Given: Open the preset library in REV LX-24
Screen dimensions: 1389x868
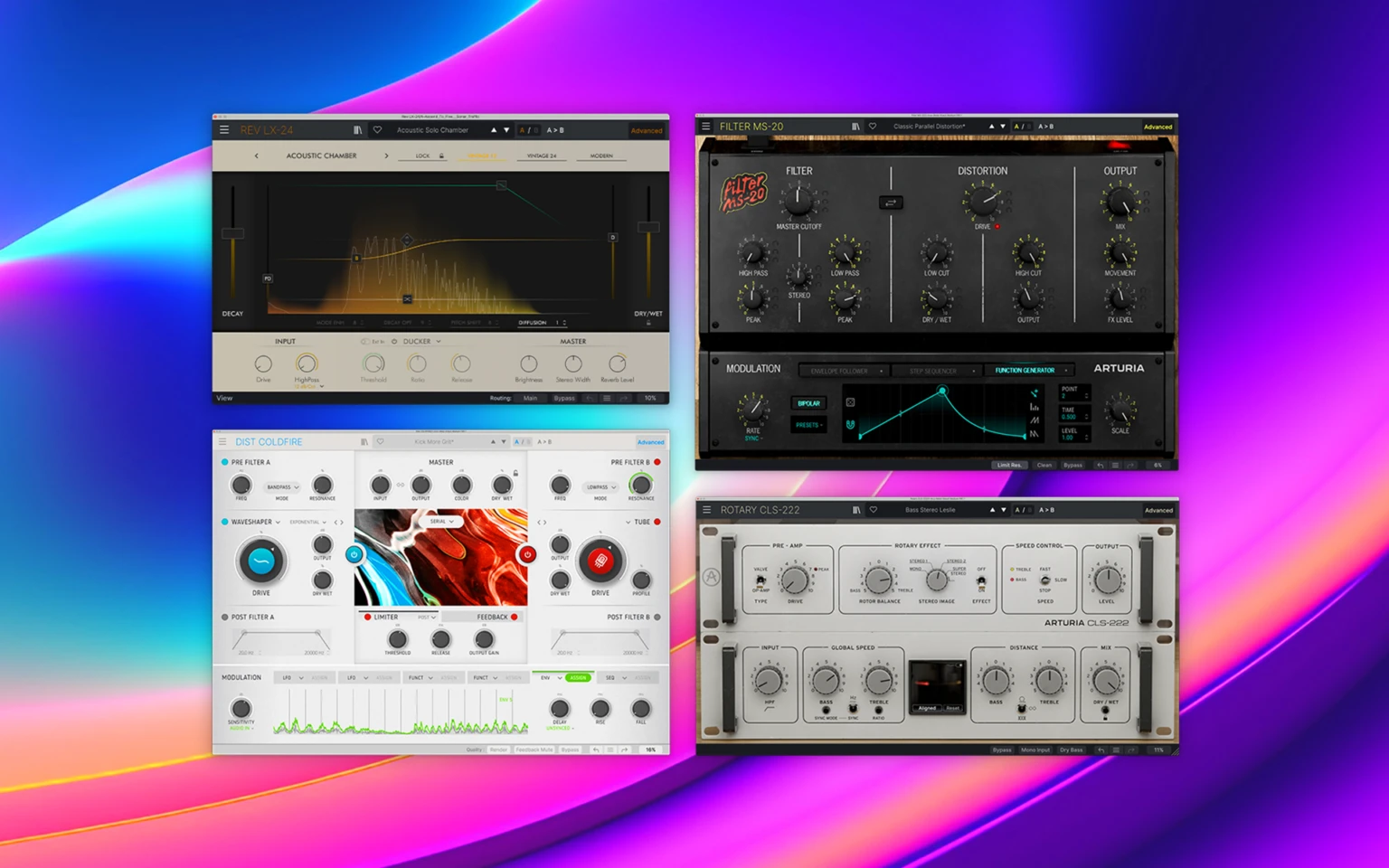Looking at the screenshot, I should (357, 130).
